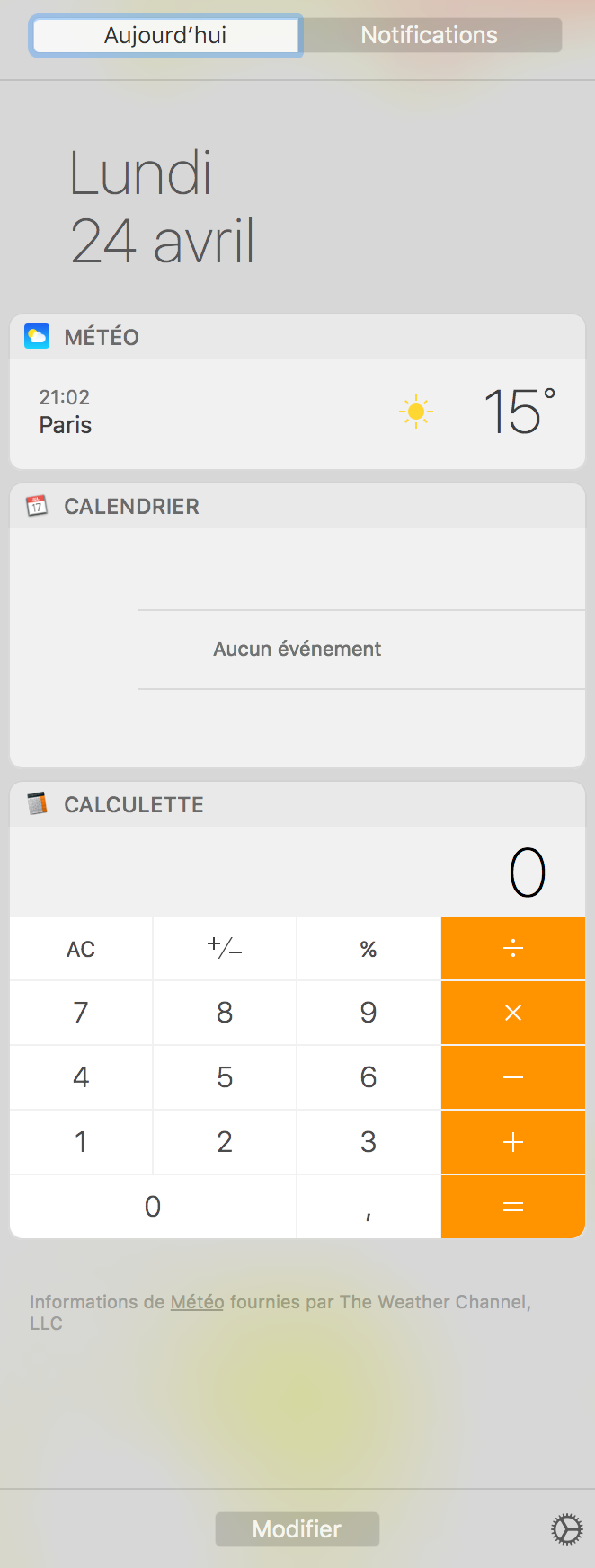Open Notification Center settings gear
The height and width of the screenshot is (1568, 595).
pos(566,1528)
